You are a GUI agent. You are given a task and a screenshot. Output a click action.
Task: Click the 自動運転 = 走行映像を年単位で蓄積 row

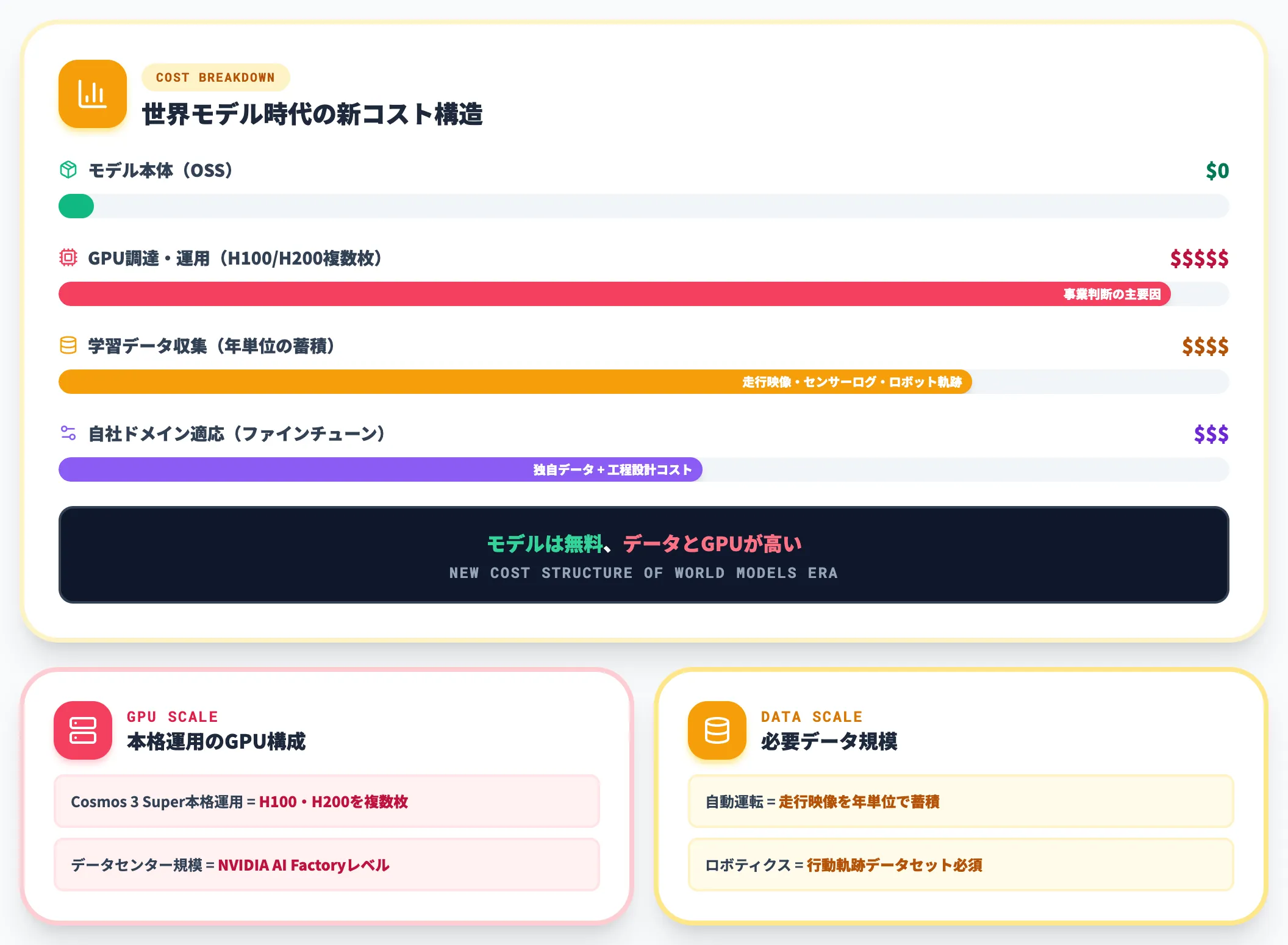(961, 801)
